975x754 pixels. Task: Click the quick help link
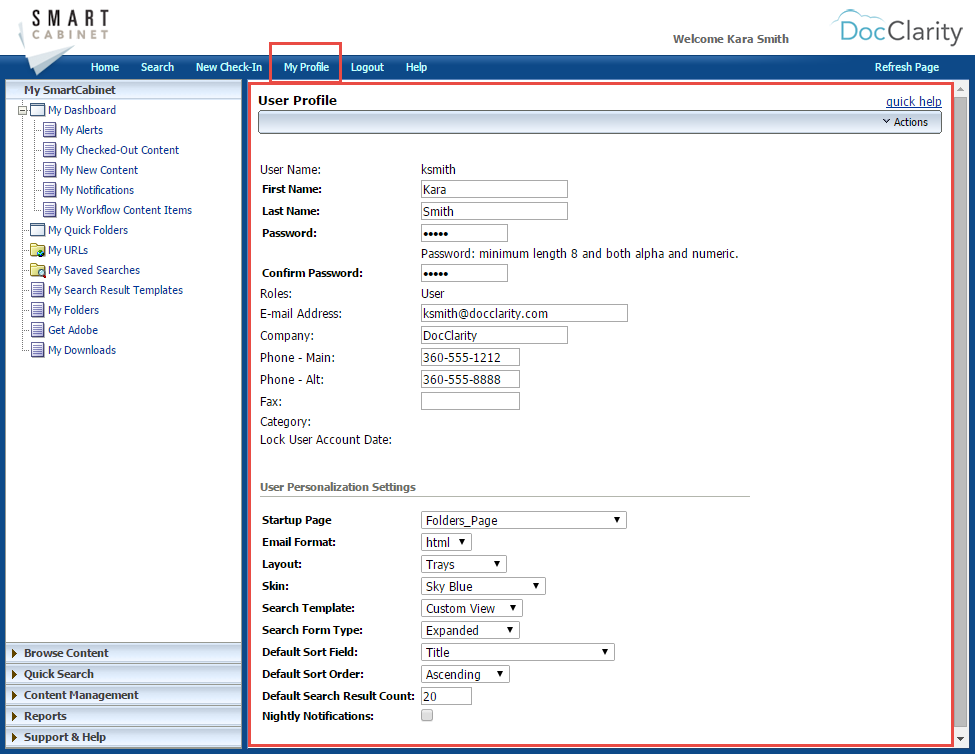[913, 101]
